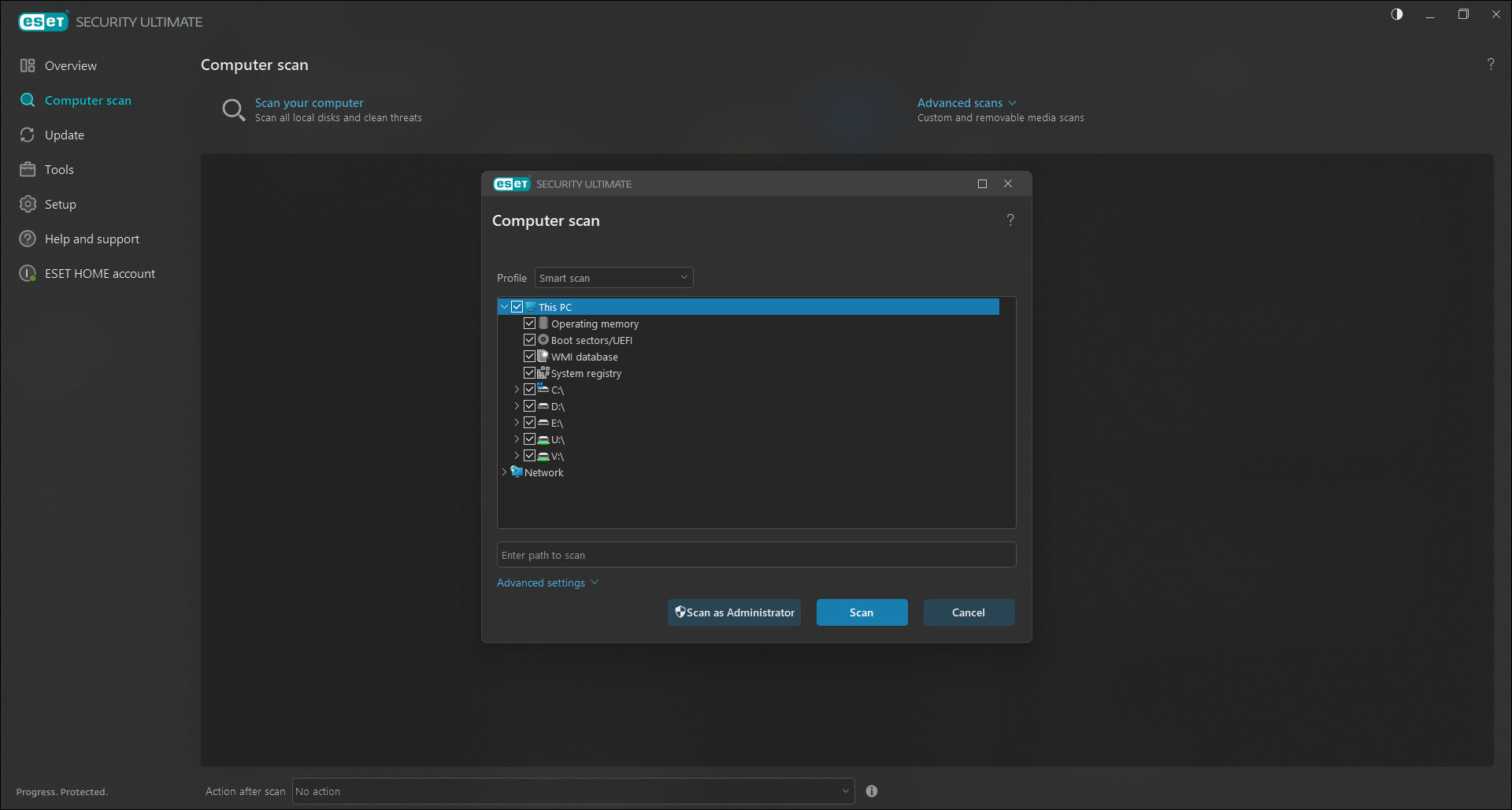The image size is (1512, 810).
Task: Click the contrast theme toggle icon
Action: 1397,14
